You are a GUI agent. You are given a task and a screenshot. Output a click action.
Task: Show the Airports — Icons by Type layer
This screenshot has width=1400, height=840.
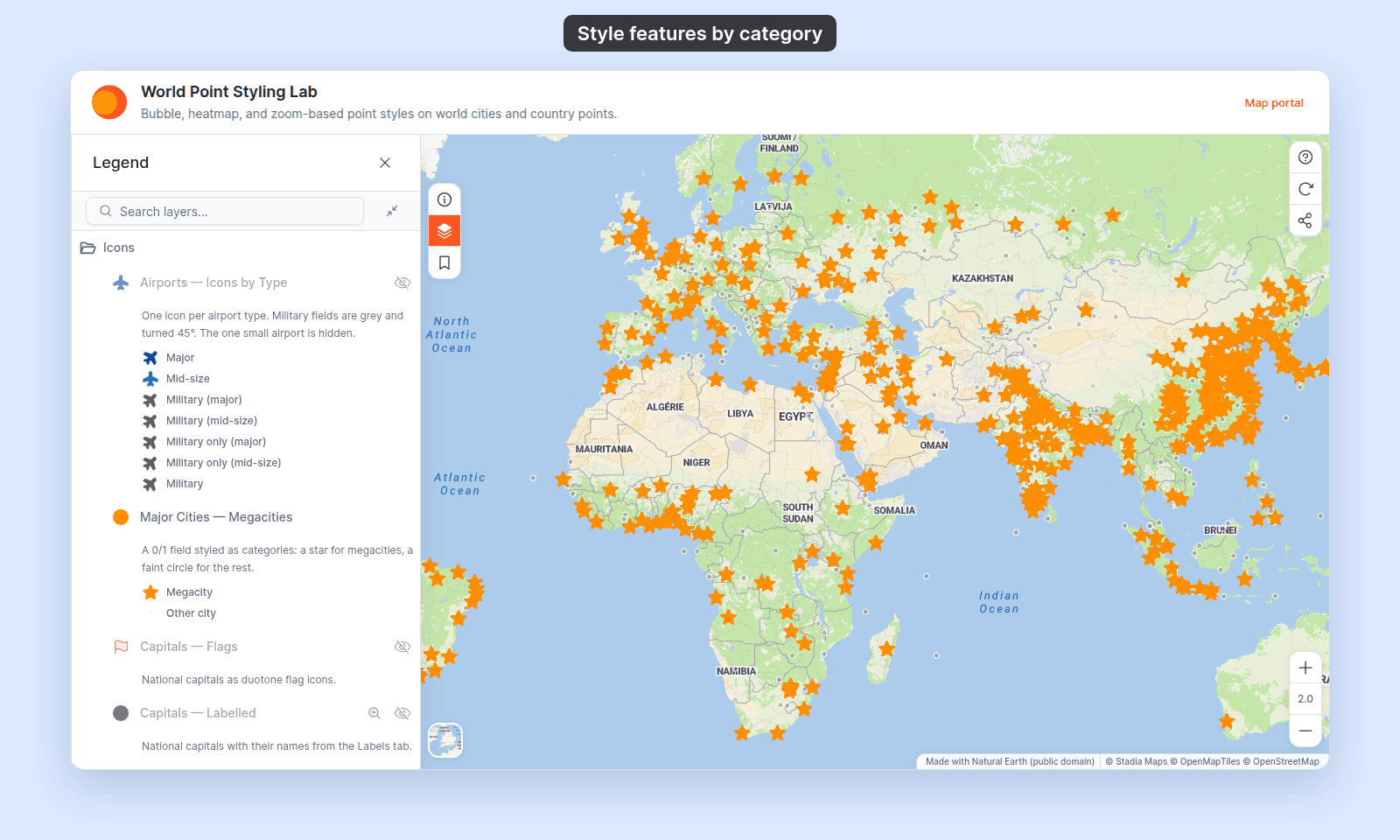[x=402, y=283]
